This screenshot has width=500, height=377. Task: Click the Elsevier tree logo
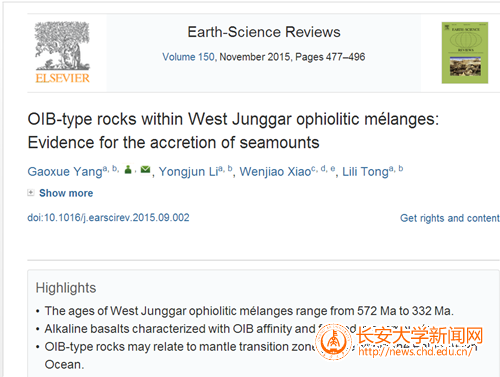[62, 46]
